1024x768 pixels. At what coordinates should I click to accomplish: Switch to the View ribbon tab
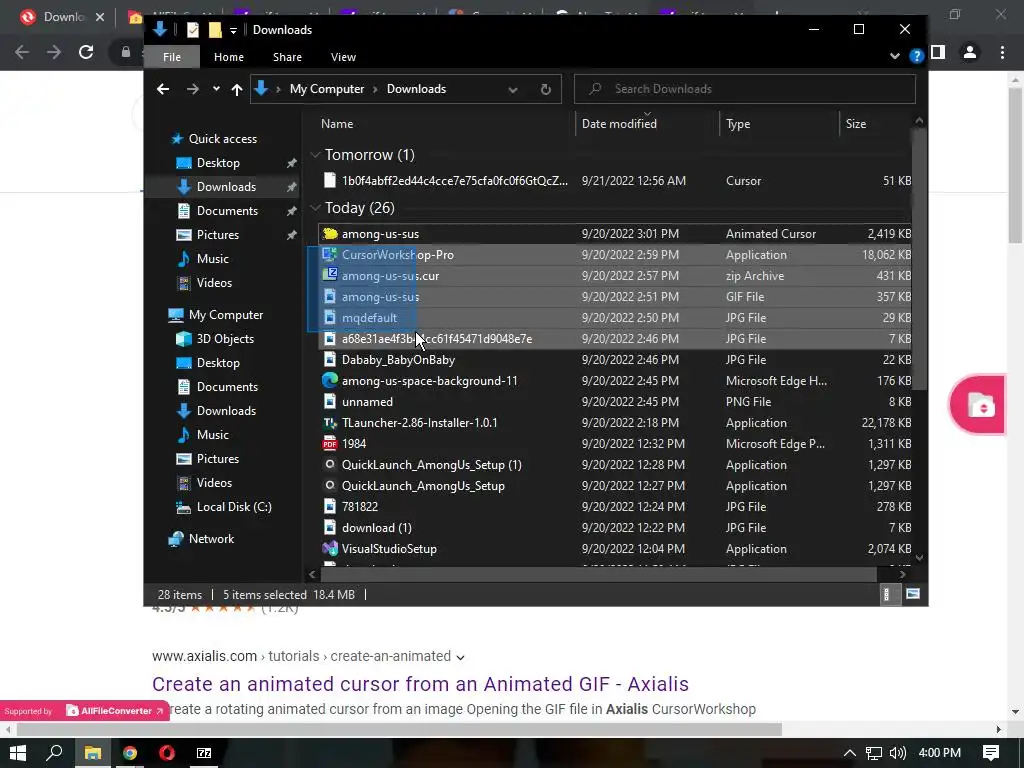coord(343,57)
